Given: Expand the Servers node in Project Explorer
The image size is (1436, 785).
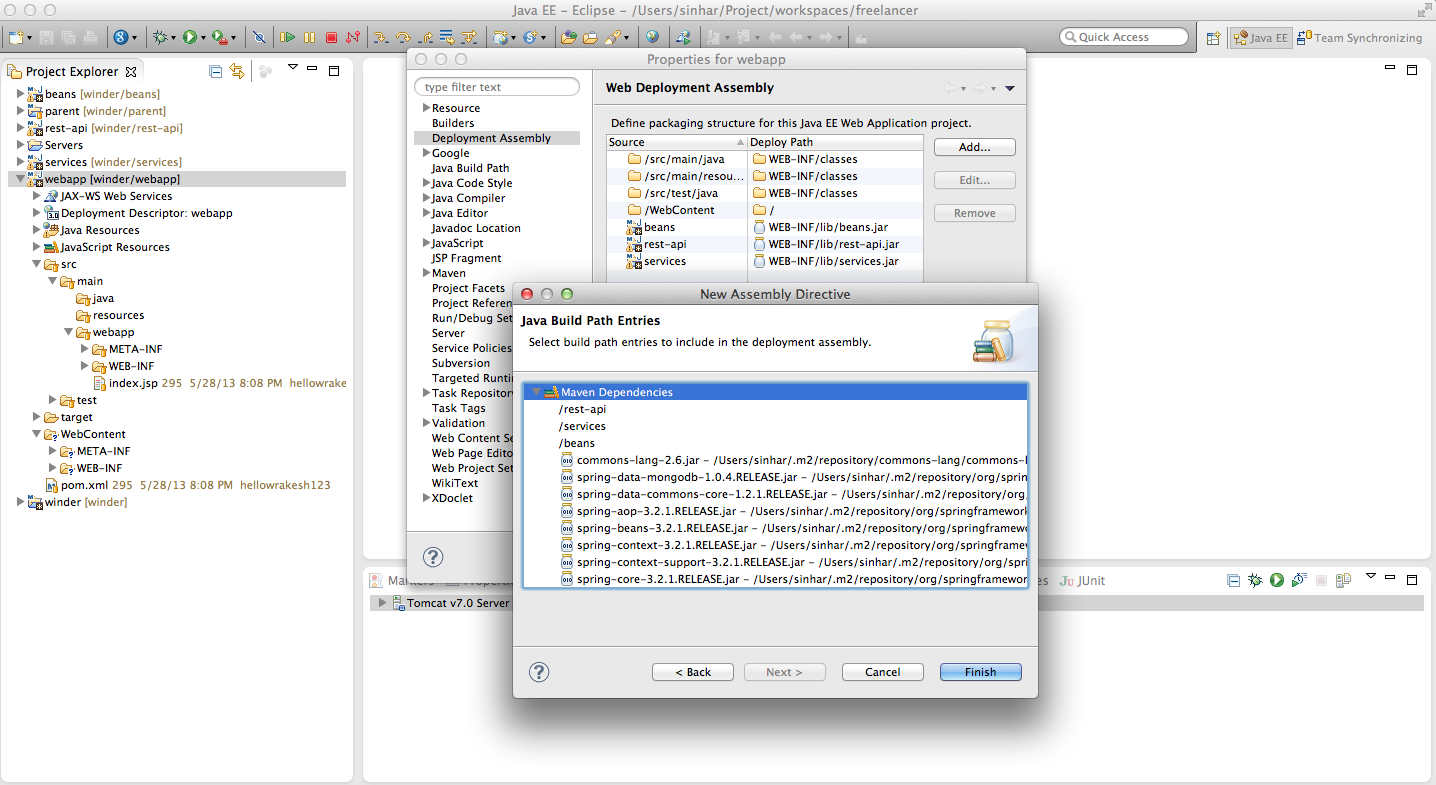Looking at the screenshot, I should (x=18, y=145).
